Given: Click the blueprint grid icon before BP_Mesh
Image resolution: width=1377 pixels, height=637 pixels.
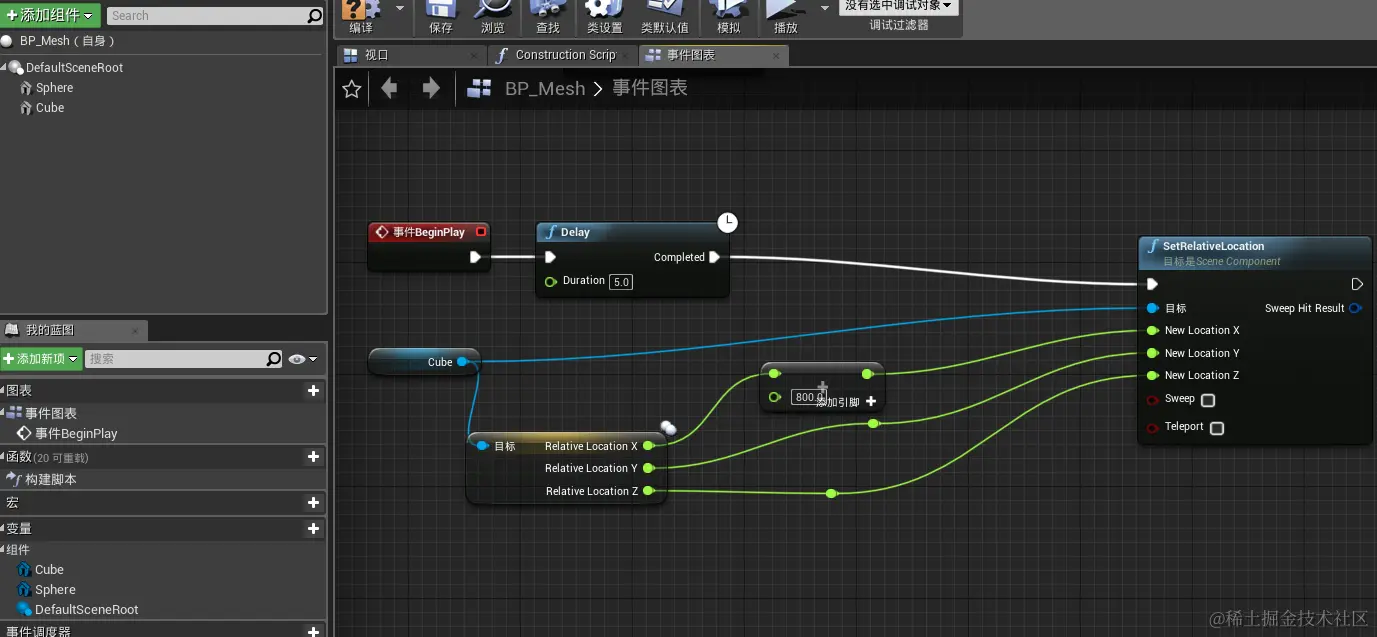Looking at the screenshot, I should click(x=480, y=88).
